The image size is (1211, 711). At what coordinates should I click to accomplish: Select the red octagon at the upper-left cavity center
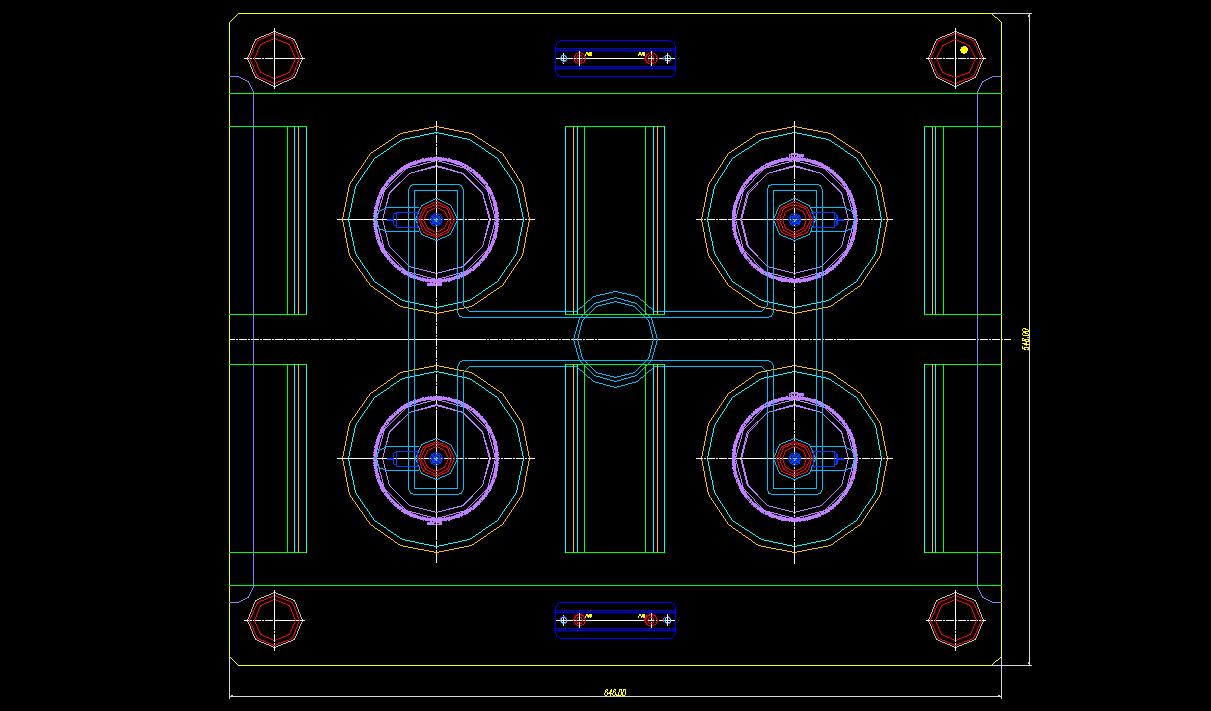coord(435,219)
